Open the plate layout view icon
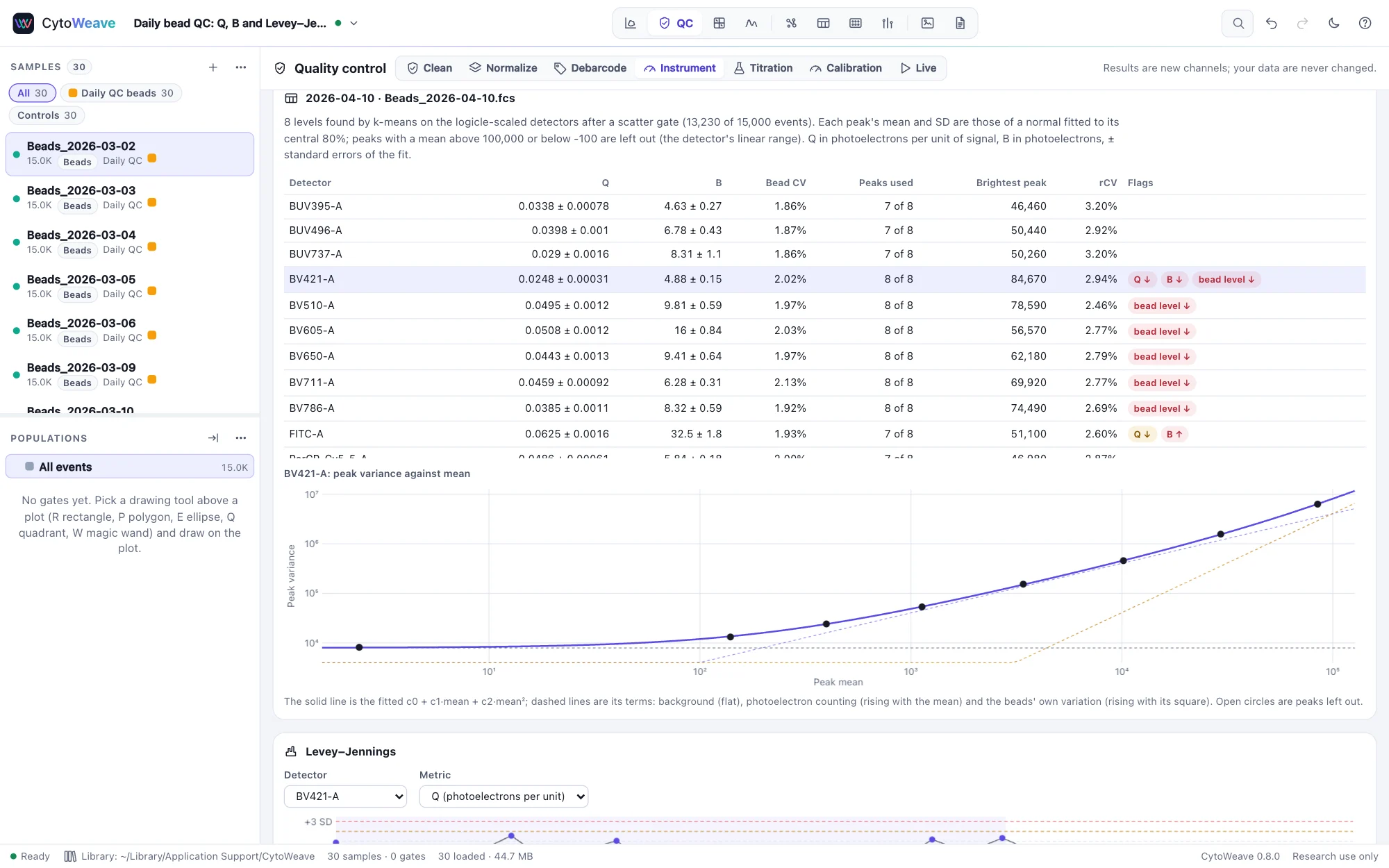The width and height of the screenshot is (1389, 868). click(856, 23)
